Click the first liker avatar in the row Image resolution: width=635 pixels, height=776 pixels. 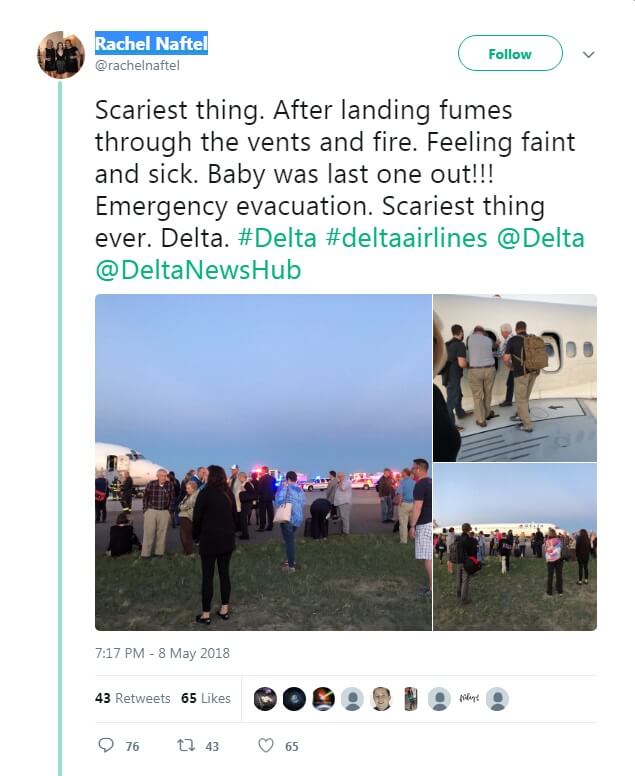[x=264, y=699]
